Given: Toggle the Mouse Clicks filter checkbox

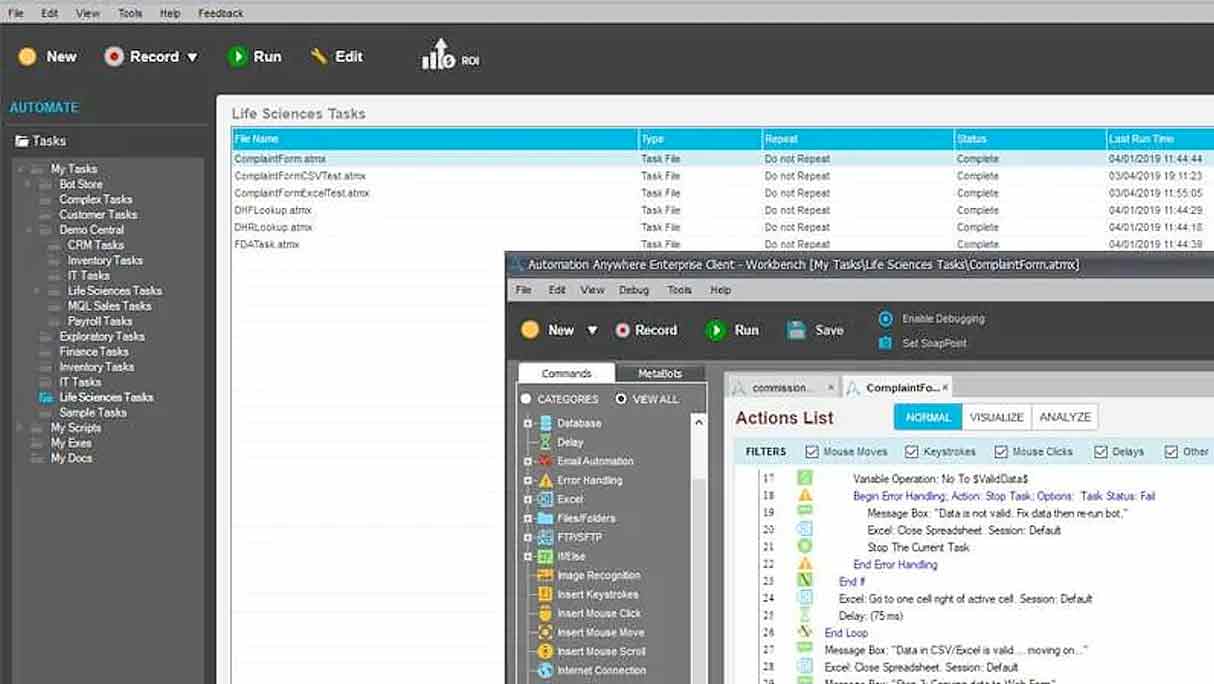Looking at the screenshot, I should (x=1000, y=452).
